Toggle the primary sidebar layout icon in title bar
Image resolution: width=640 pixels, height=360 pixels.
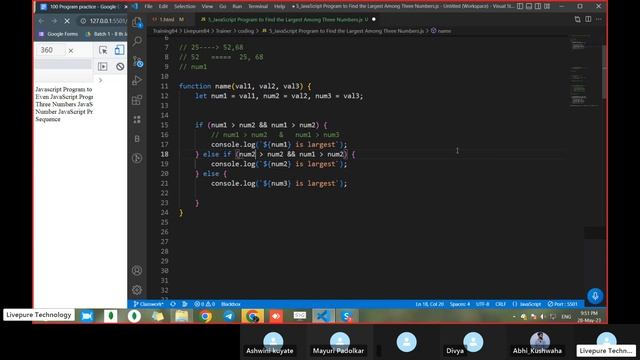tap(520, 7)
